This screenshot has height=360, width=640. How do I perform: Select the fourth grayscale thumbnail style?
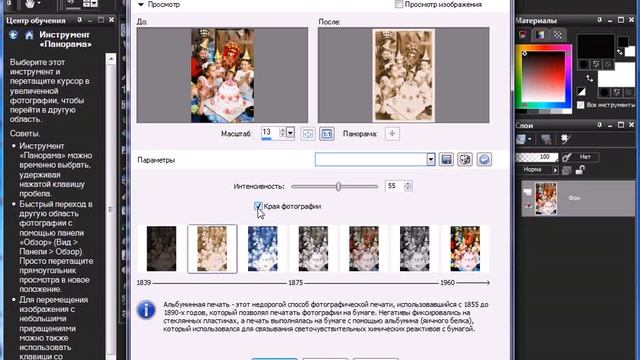point(313,249)
